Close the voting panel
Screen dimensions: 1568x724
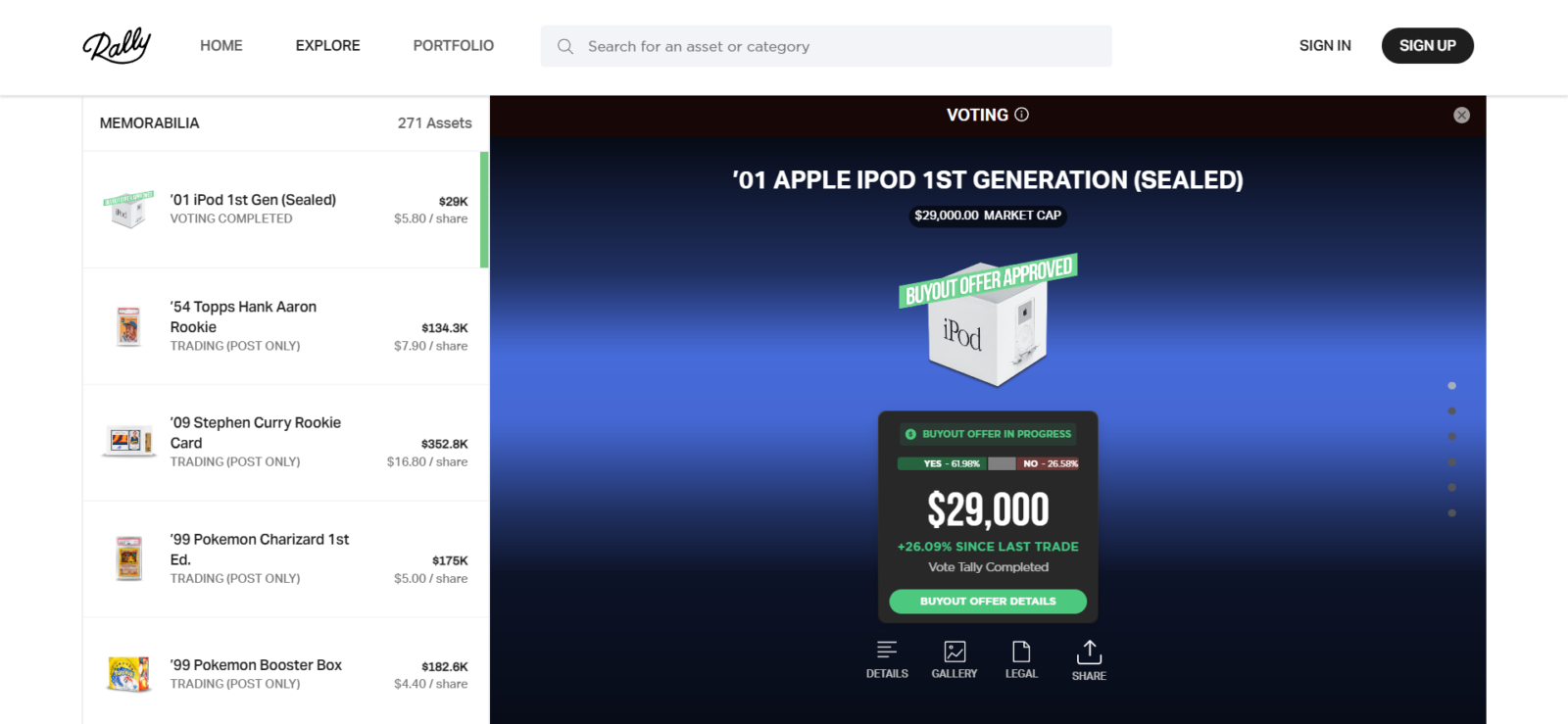coord(1461,115)
